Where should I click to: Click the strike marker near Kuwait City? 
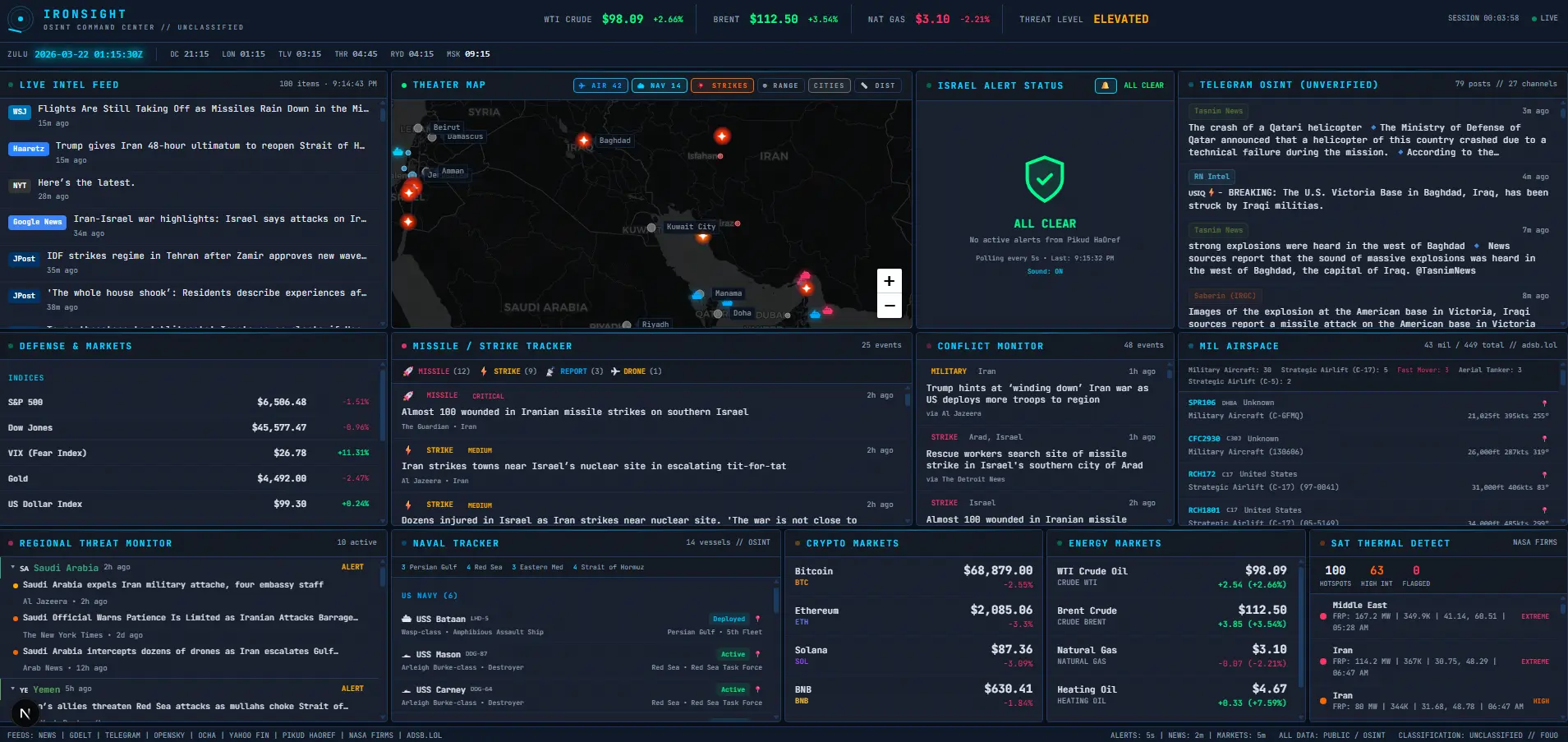coord(702,237)
